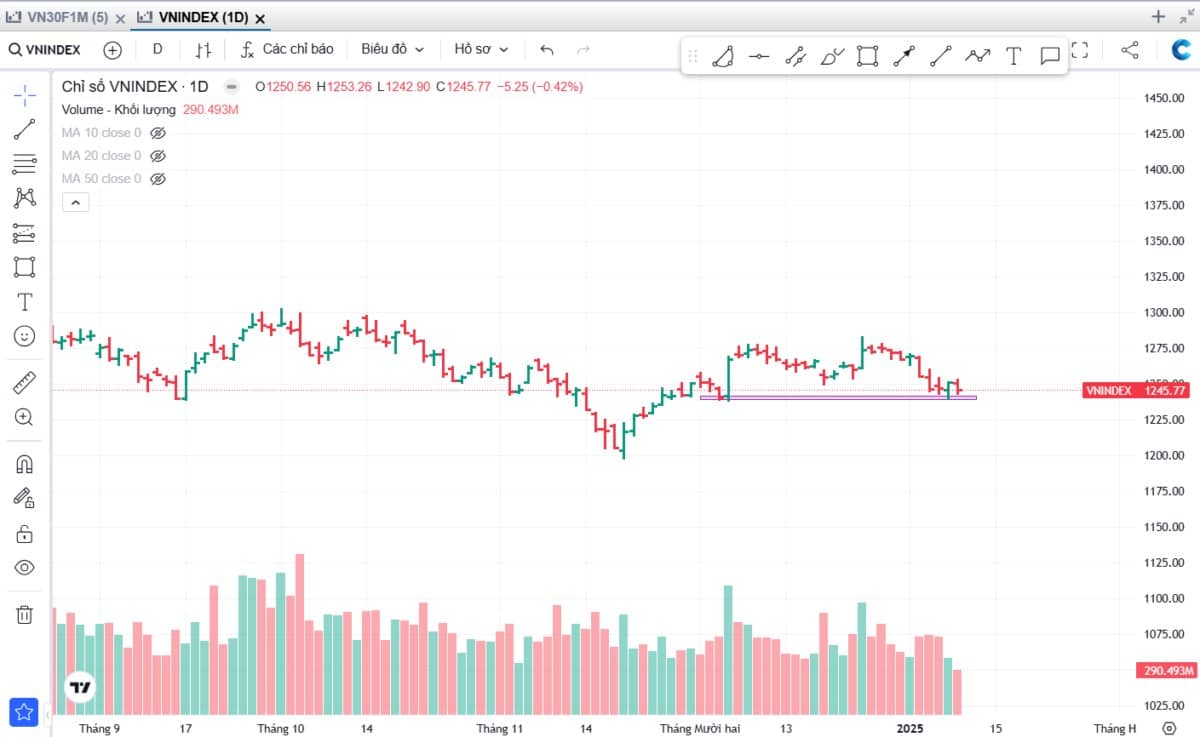Click the D timeframe interval button
This screenshot has width=1200, height=737.
click(x=157, y=49)
